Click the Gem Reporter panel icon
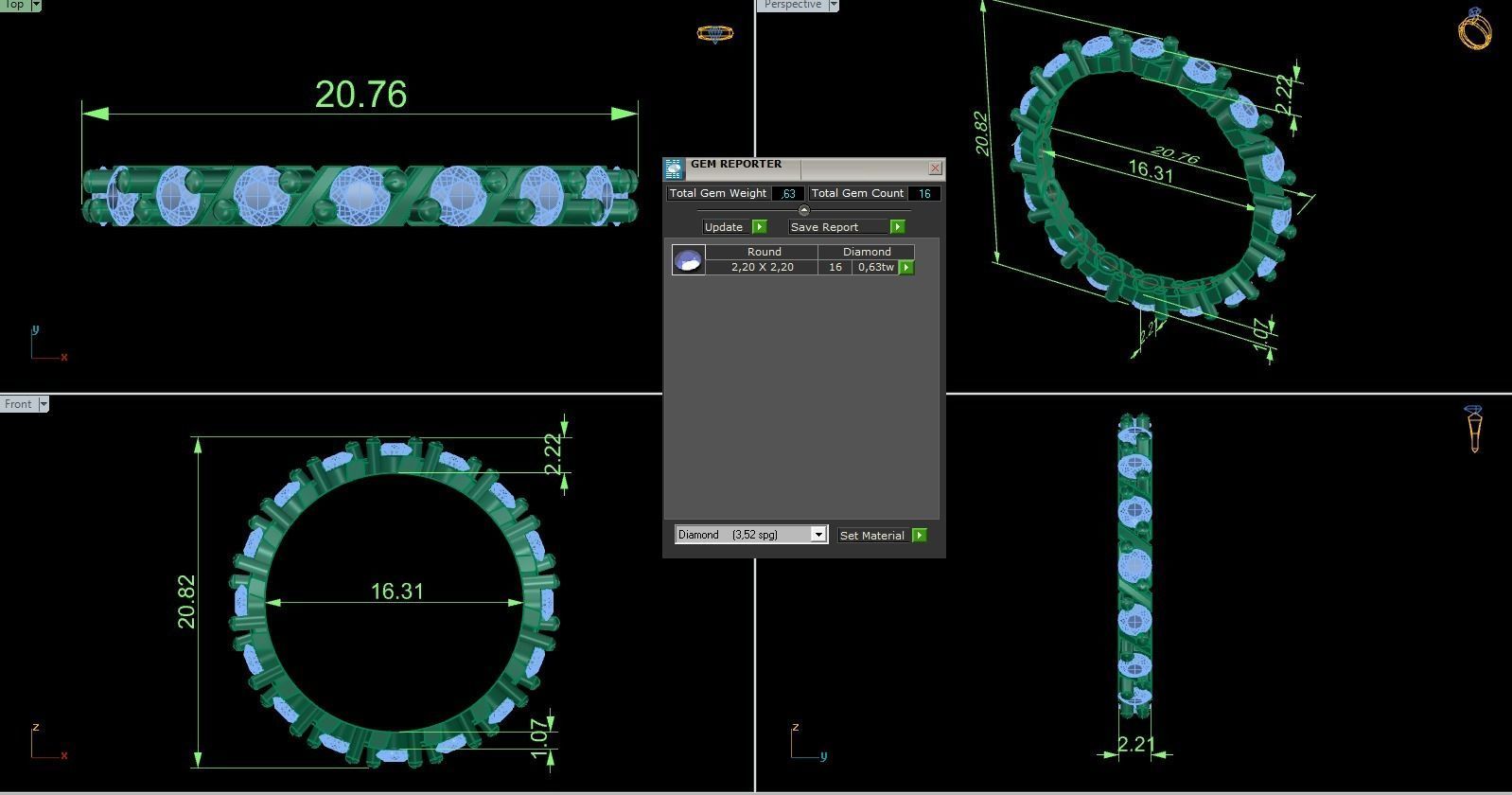This screenshot has height=795, width=1512. (673, 169)
